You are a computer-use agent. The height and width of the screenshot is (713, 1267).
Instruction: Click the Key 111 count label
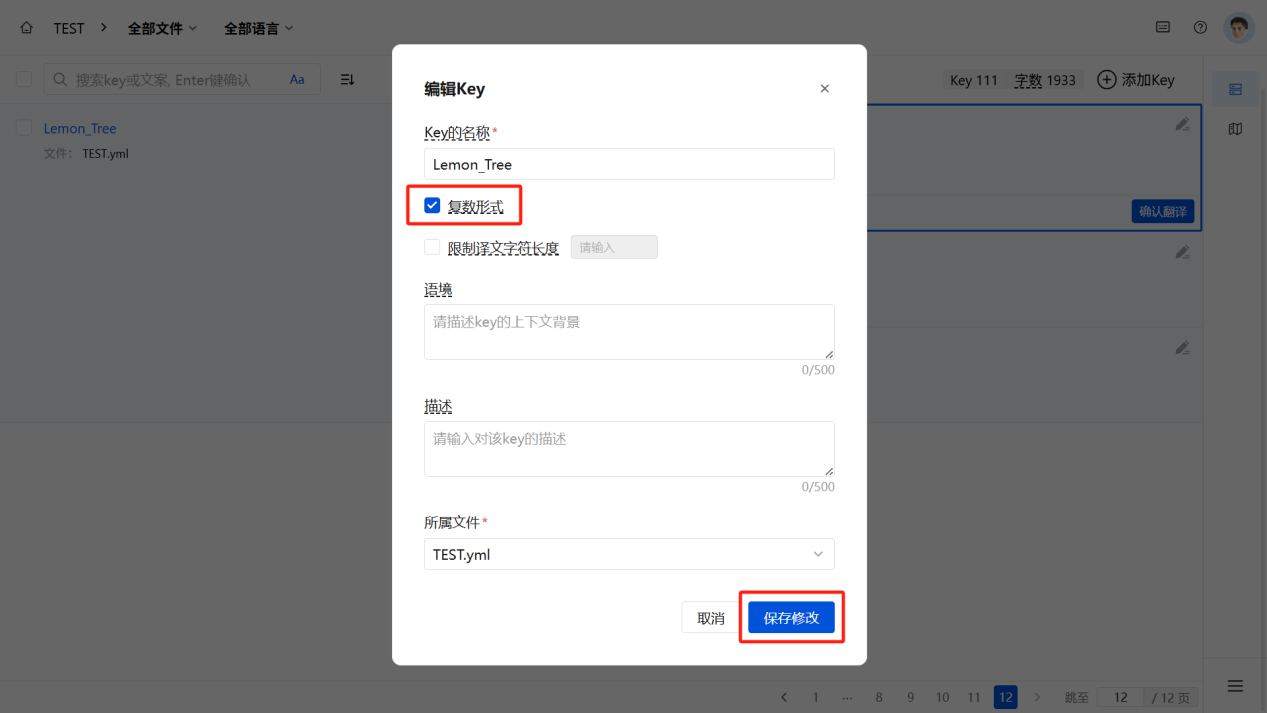(x=974, y=80)
